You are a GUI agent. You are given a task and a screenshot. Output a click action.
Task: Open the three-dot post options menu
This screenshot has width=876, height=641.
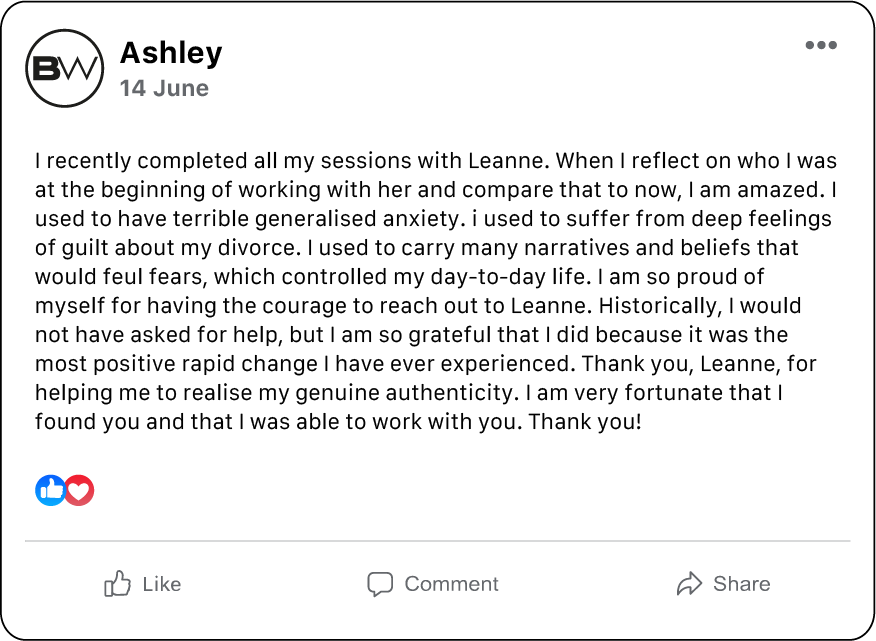click(x=820, y=45)
